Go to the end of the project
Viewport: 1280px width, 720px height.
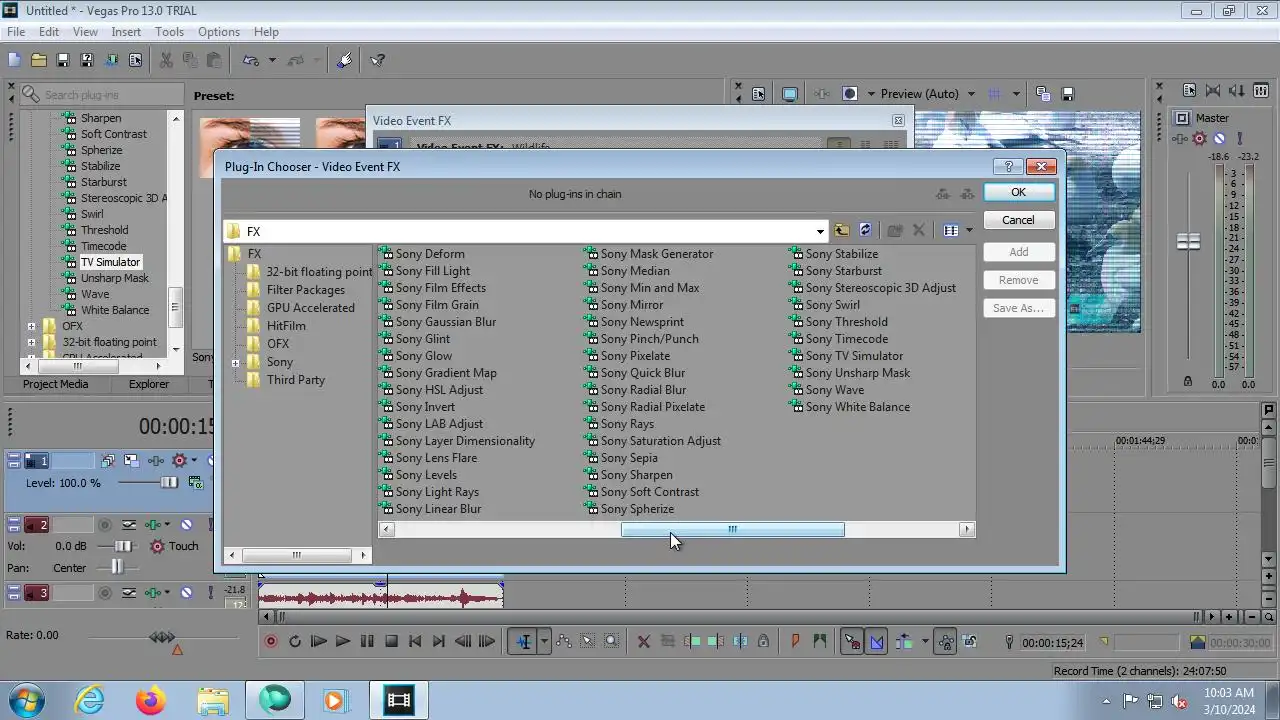pyautogui.click(x=439, y=641)
